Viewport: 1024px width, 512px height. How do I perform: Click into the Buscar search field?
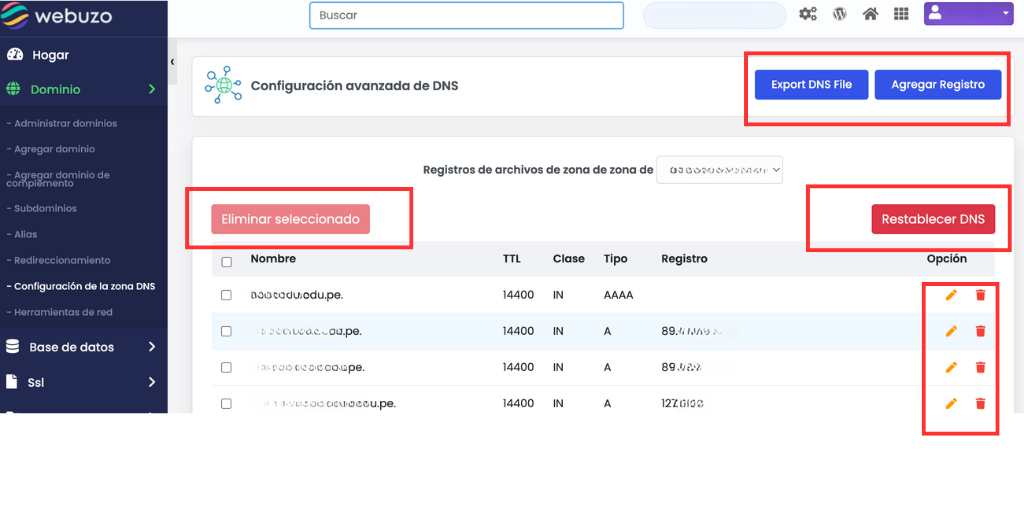(466, 16)
